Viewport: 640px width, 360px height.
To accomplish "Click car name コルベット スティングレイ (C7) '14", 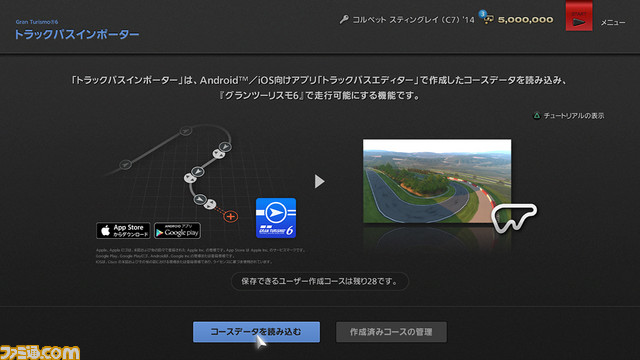I will pyautogui.click(x=413, y=20).
